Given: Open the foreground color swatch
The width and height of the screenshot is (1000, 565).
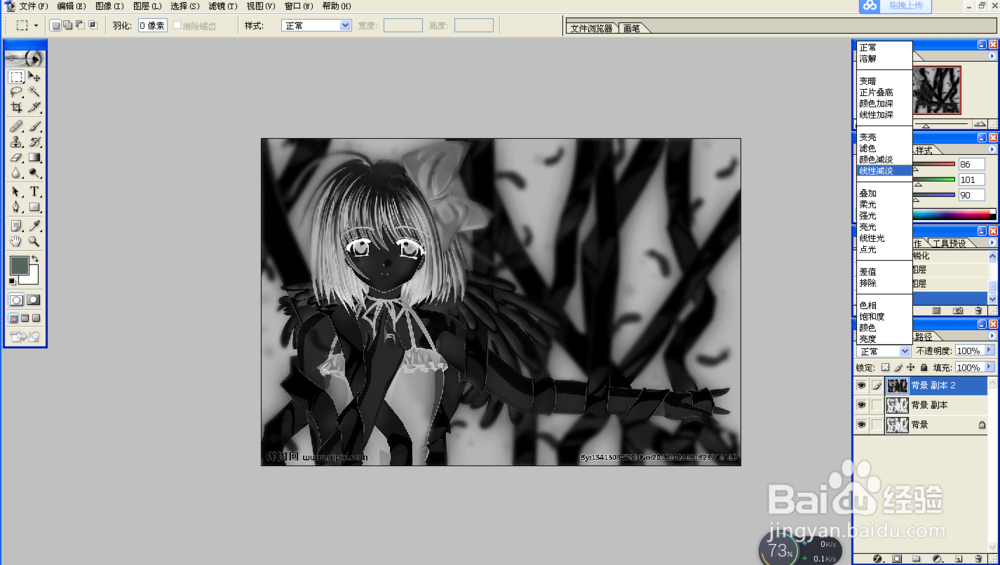Looking at the screenshot, I should 19,265.
